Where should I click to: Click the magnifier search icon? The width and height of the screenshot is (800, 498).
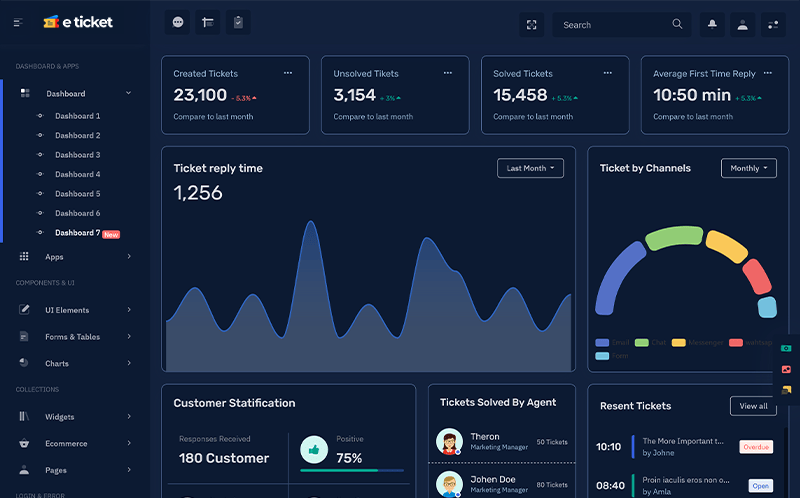tap(677, 24)
